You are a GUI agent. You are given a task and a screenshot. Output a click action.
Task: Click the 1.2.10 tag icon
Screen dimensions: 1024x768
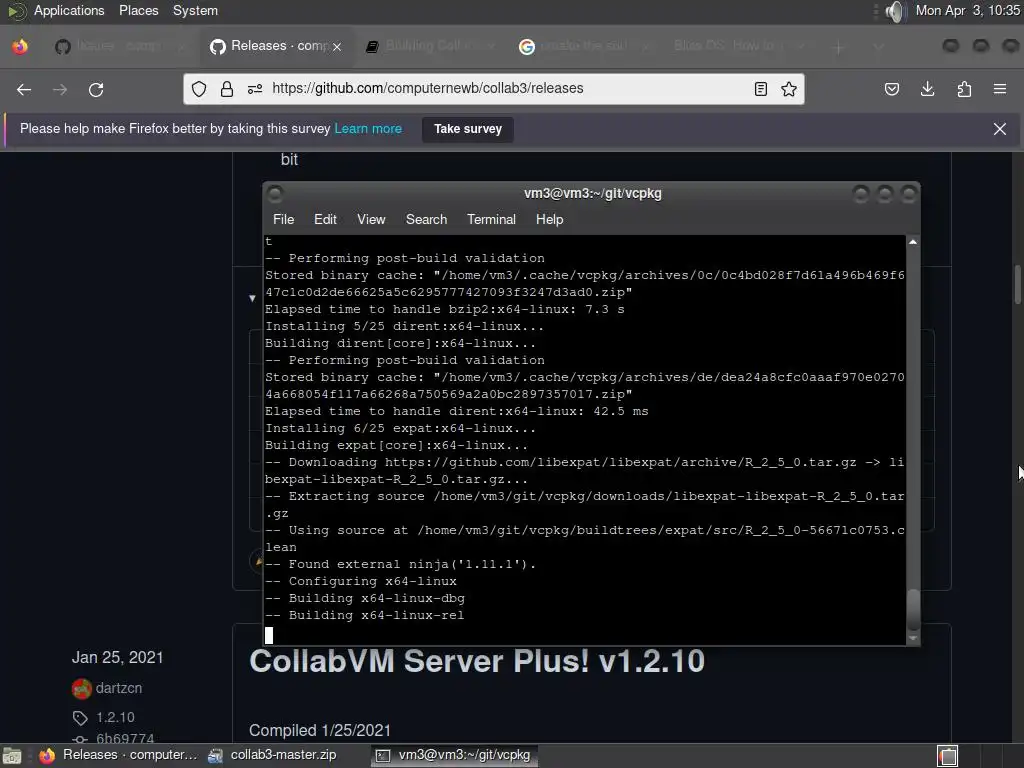point(80,718)
